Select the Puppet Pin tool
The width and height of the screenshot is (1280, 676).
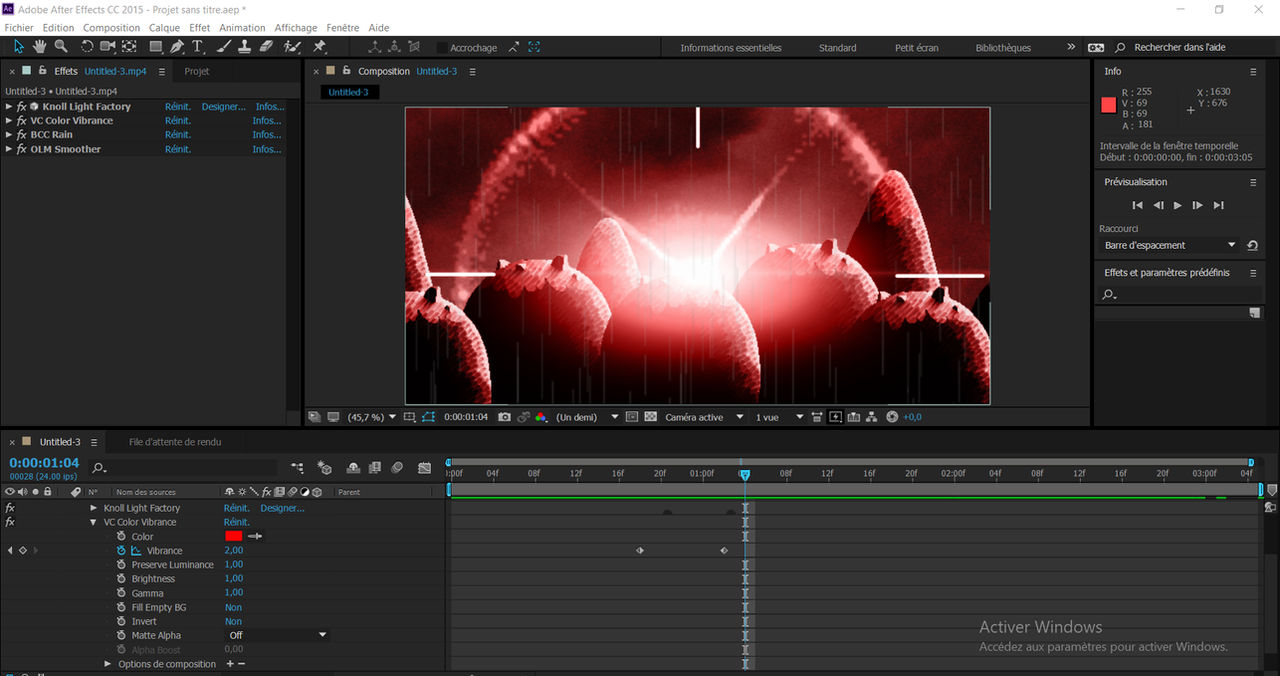point(319,47)
